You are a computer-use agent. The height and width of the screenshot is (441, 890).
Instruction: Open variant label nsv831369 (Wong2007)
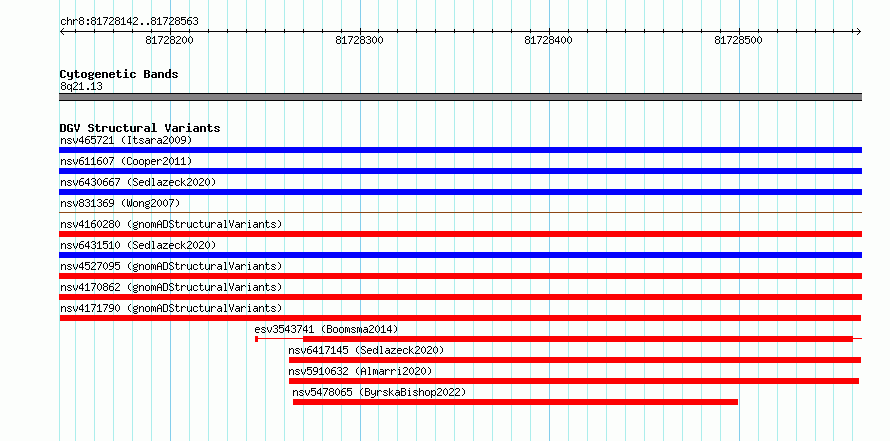tap(120, 203)
